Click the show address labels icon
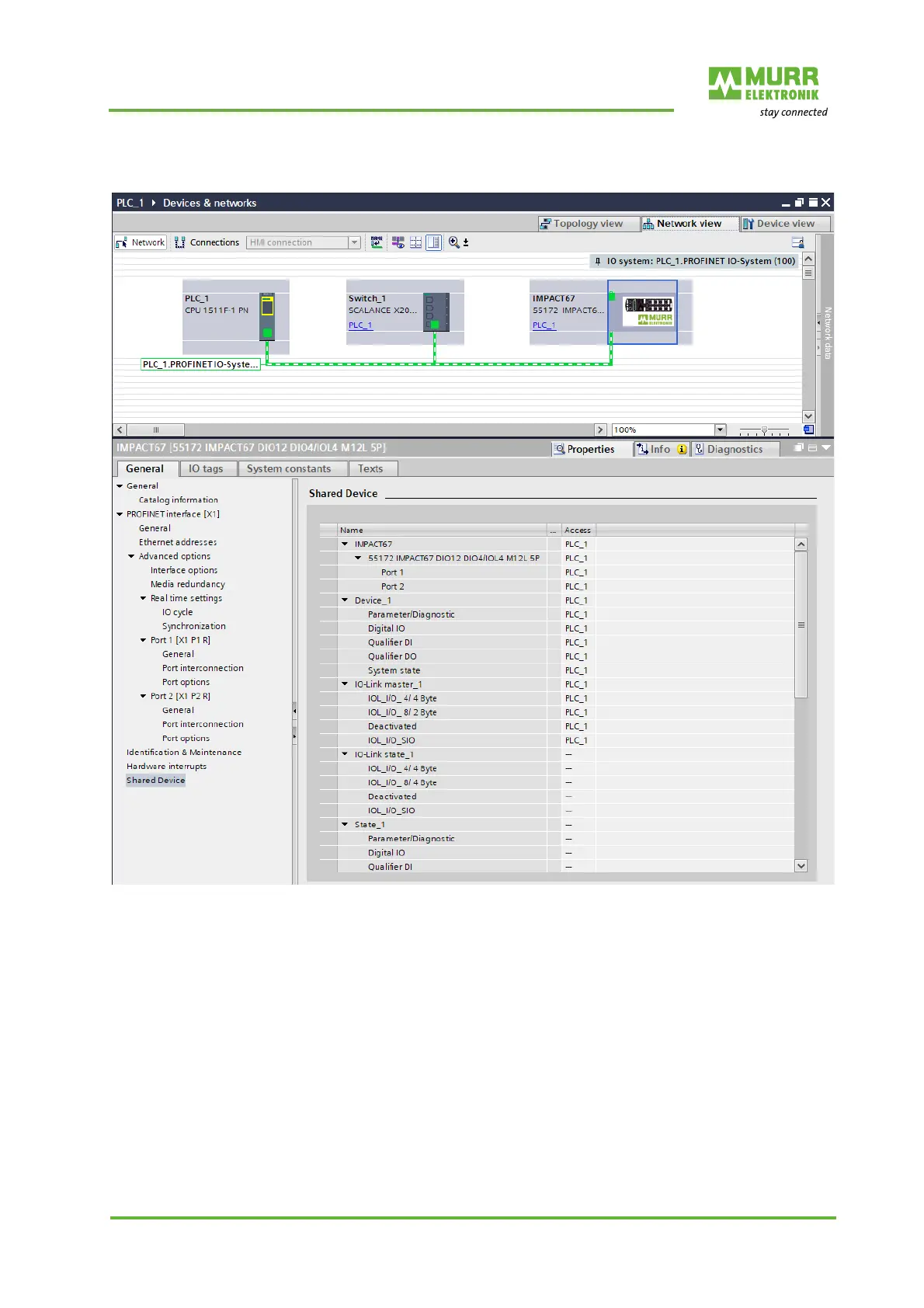Viewport: 924px width, 1308px height. (398, 242)
